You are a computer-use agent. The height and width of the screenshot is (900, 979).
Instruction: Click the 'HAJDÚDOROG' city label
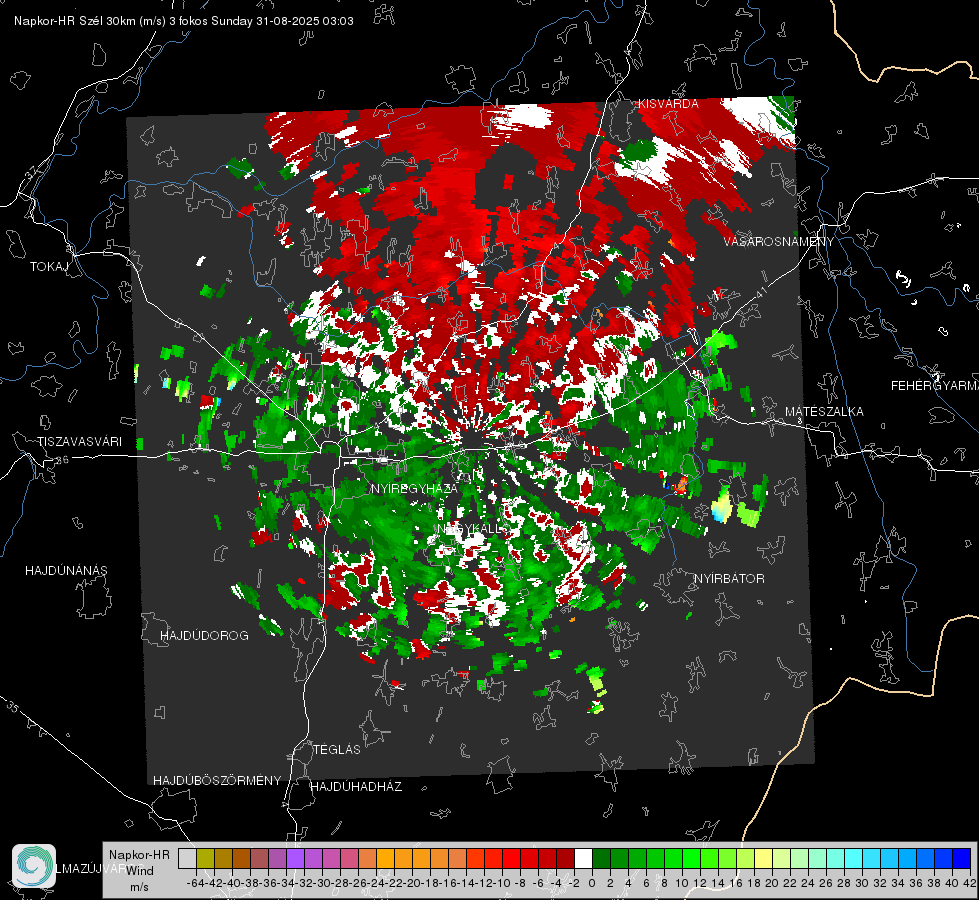[x=204, y=635]
